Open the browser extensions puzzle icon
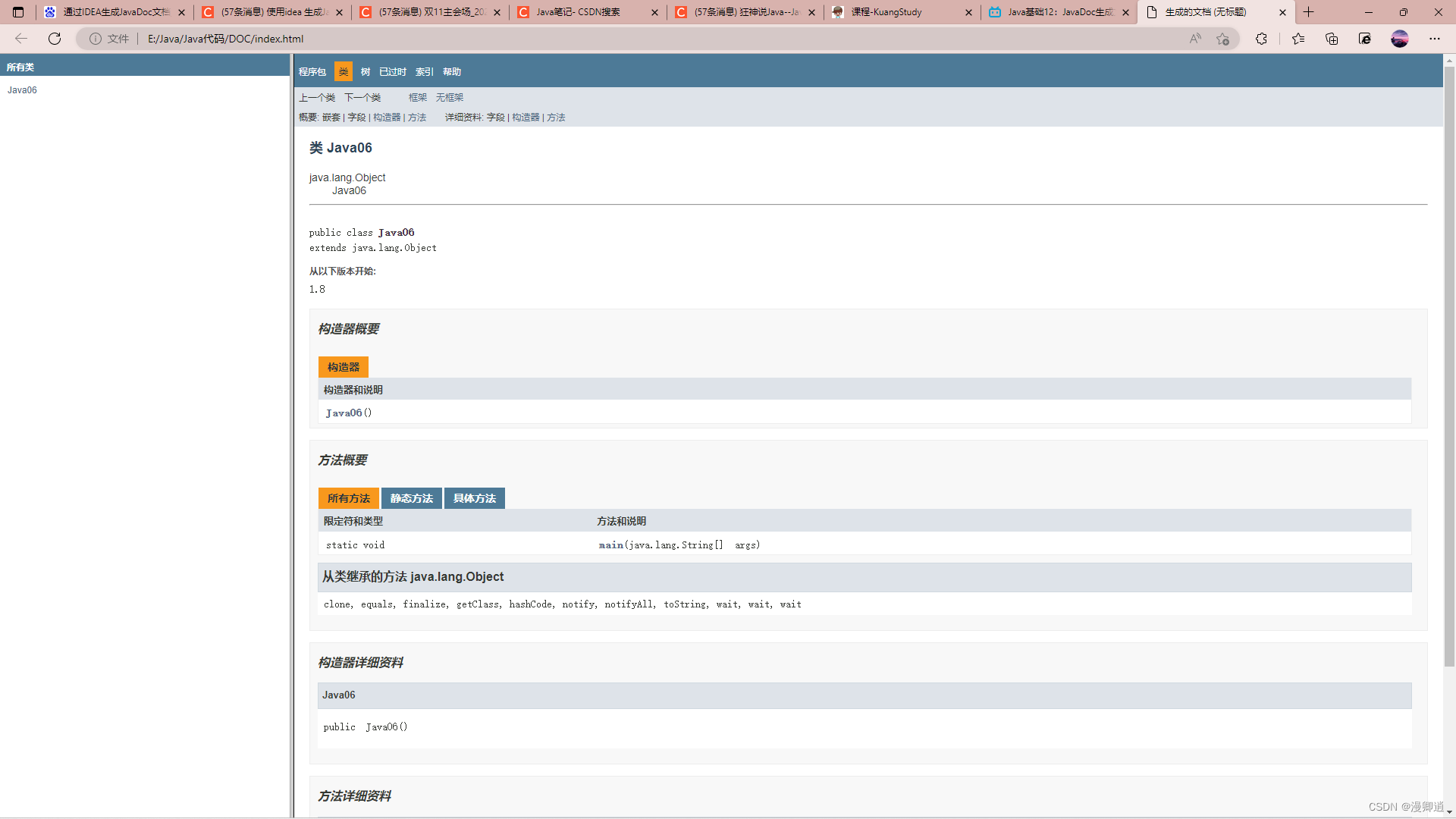The image size is (1456, 819). [1261, 39]
